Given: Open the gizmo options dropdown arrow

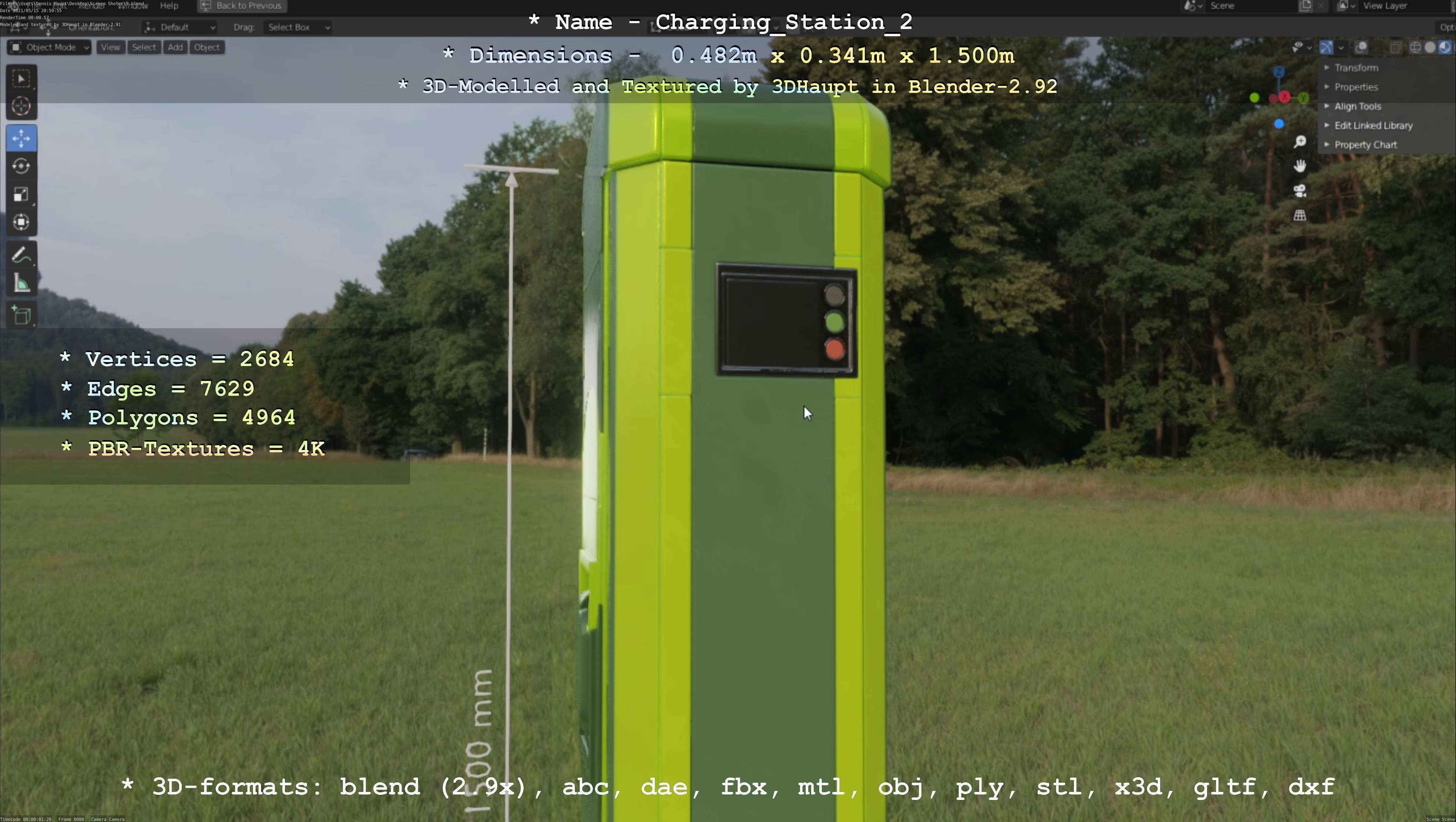Looking at the screenshot, I should coord(1341,47).
